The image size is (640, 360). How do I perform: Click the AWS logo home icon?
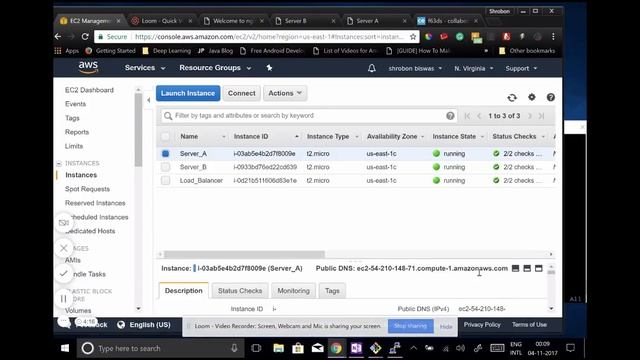pyautogui.click(x=88, y=67)
